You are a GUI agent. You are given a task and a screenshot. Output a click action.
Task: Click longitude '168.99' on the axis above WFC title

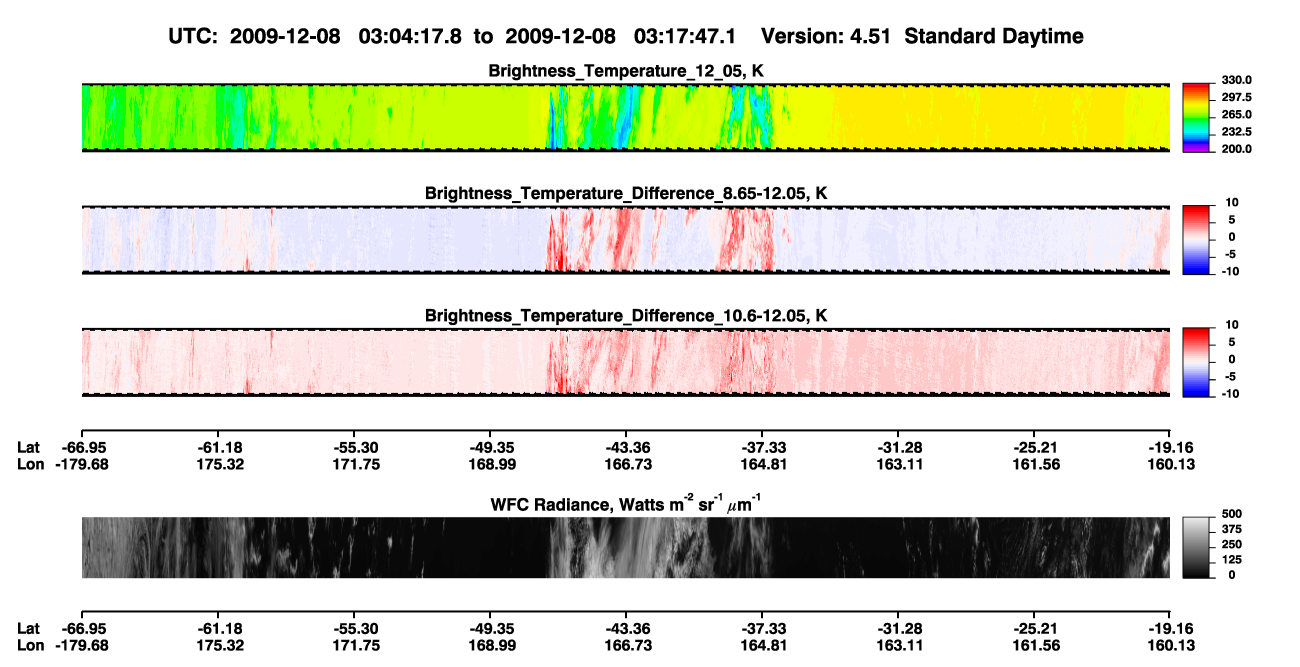(x=490, y=464)
